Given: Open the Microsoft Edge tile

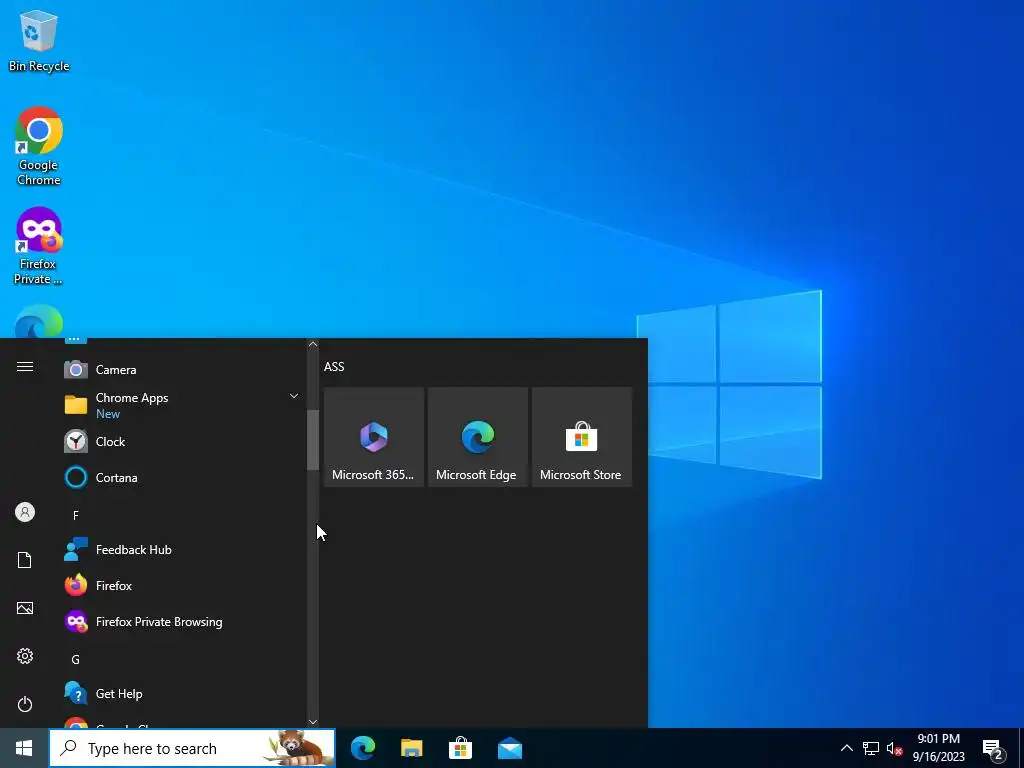Looking at the screenshot, I should coord(477,437).
